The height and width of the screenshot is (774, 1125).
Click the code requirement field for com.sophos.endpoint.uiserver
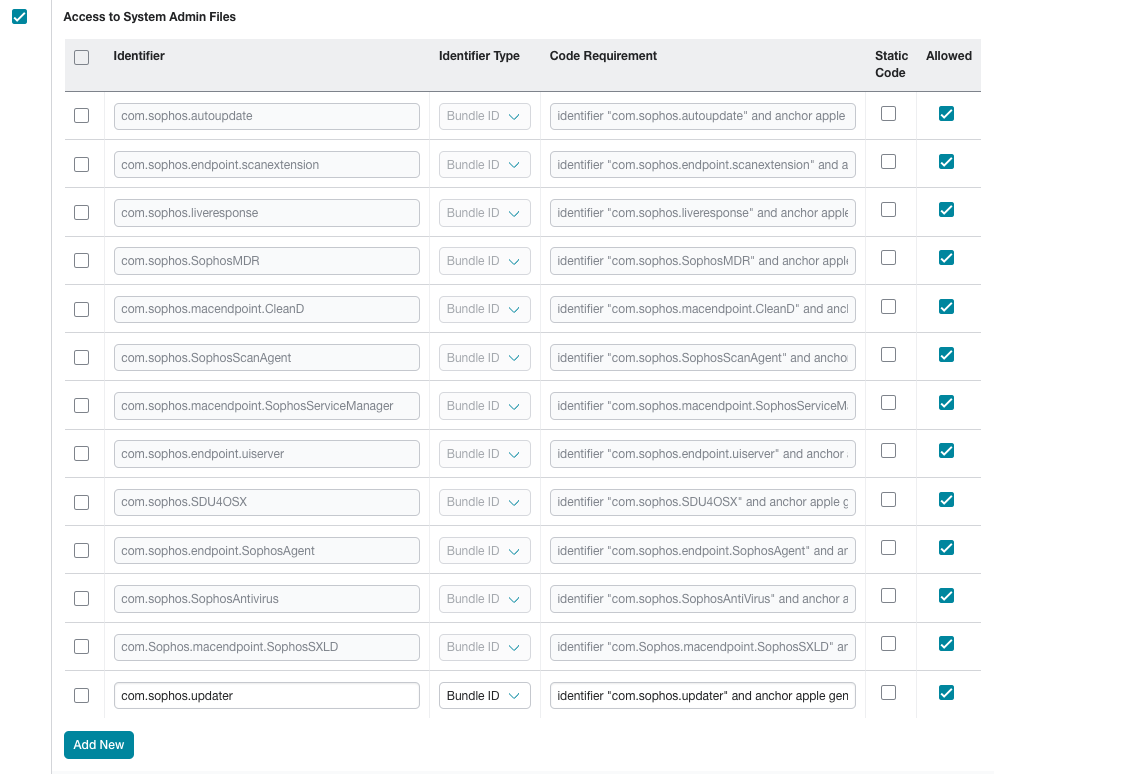[x=702, y=454]
